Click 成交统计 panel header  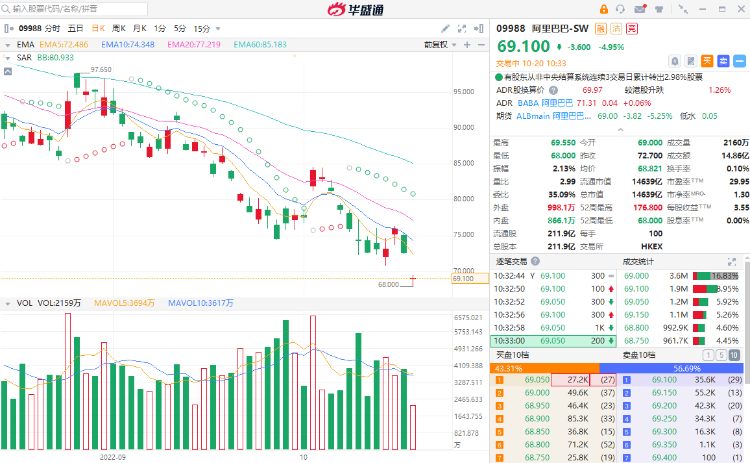tap(638, 262)
